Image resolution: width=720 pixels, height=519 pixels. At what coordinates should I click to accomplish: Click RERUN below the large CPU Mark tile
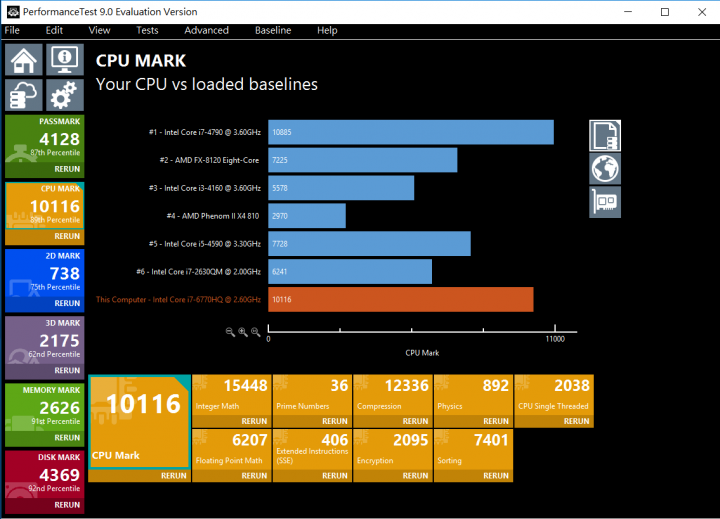[174, 476]
